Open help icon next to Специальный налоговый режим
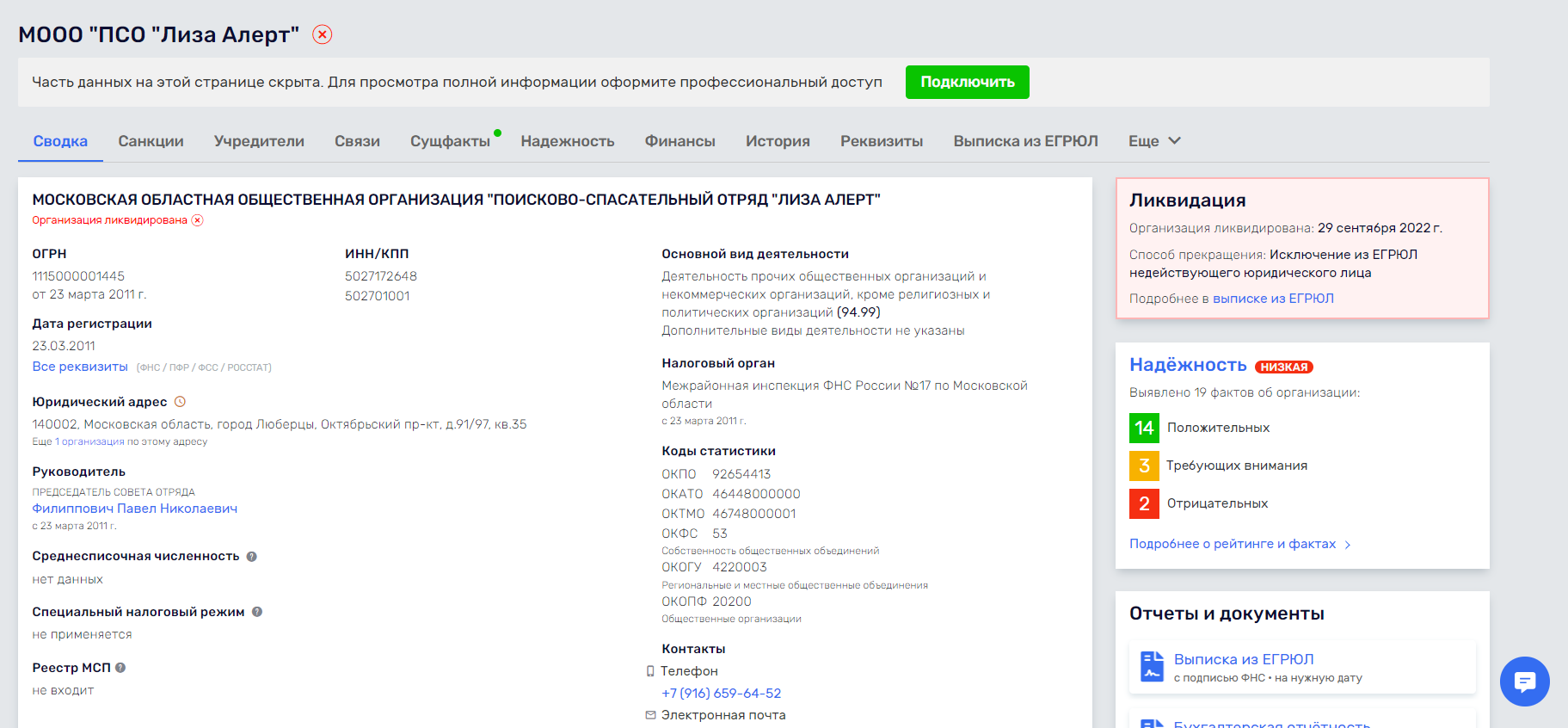Image resolution: width=1568 pixels, height=728 pixels. (257, 612)
